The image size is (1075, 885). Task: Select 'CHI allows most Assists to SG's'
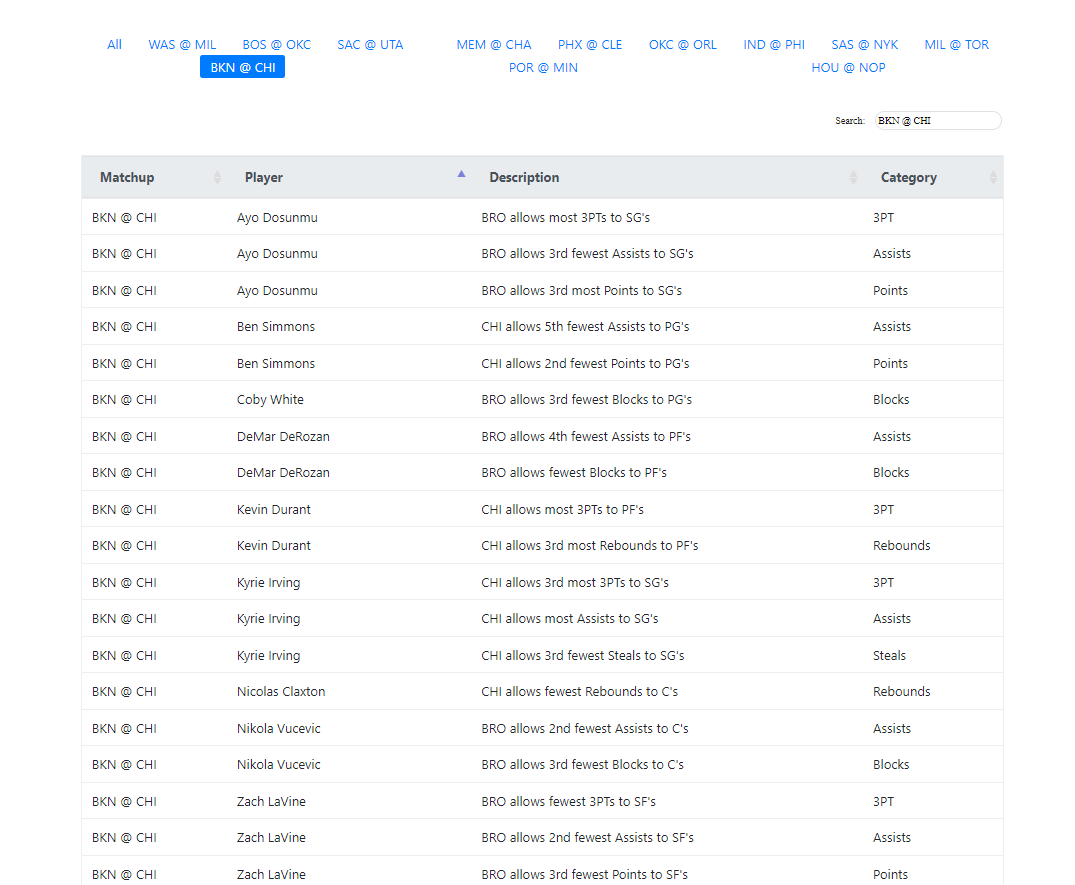(570, 619)
